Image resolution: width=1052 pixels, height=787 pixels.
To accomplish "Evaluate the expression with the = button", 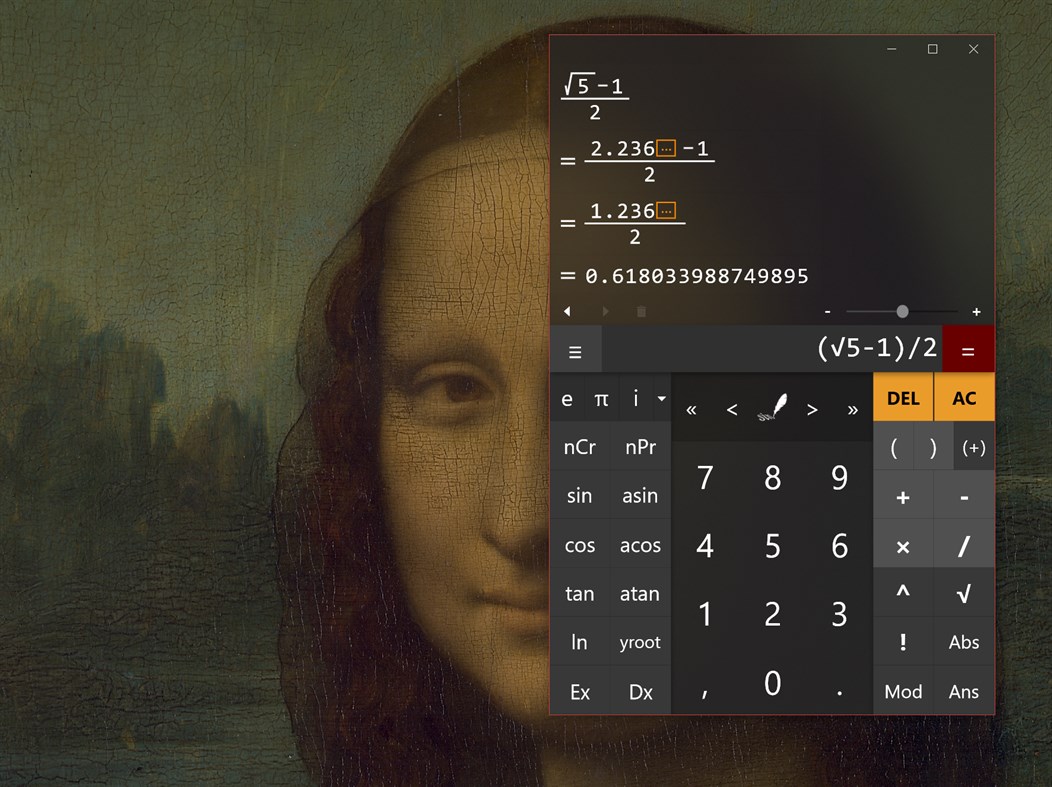I will point(967,351).
